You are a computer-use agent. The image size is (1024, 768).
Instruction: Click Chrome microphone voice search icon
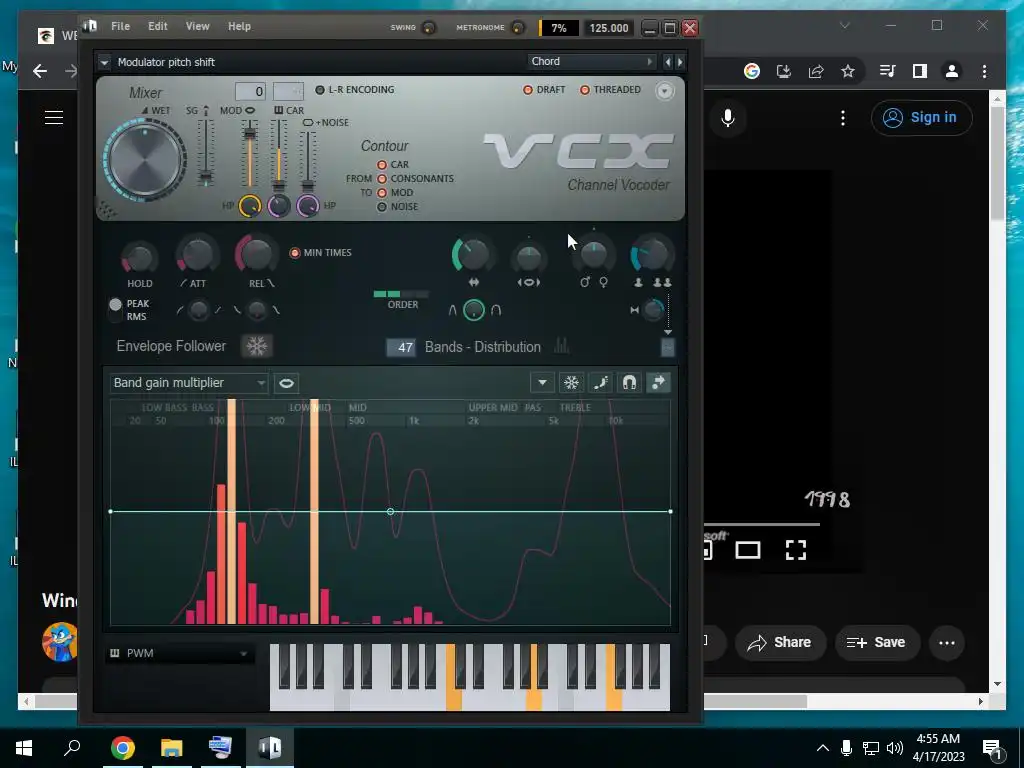click(728, 118)
